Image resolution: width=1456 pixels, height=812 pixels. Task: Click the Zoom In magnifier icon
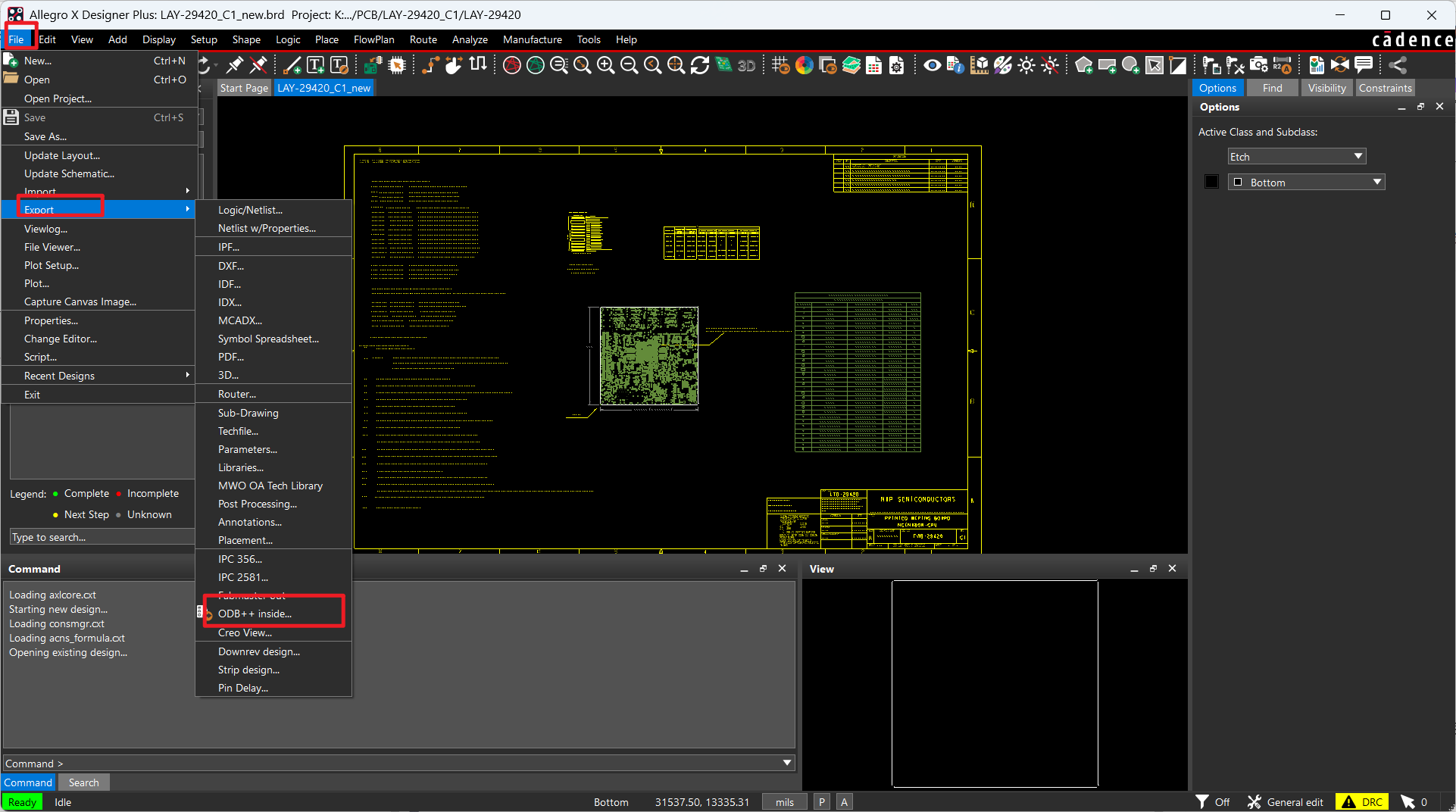click(606, 66)
